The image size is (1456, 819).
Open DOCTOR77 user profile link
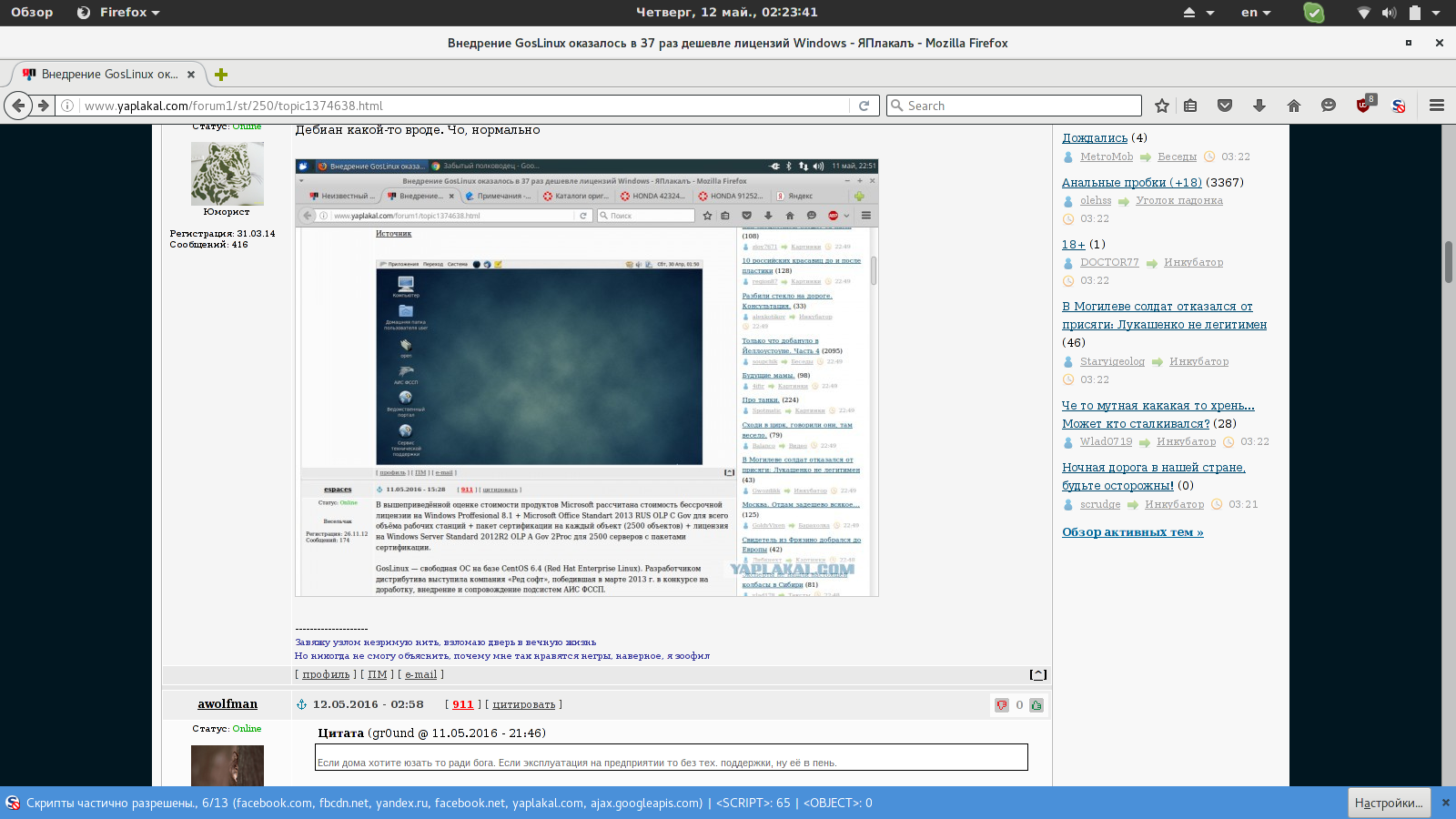point(1109,262)
